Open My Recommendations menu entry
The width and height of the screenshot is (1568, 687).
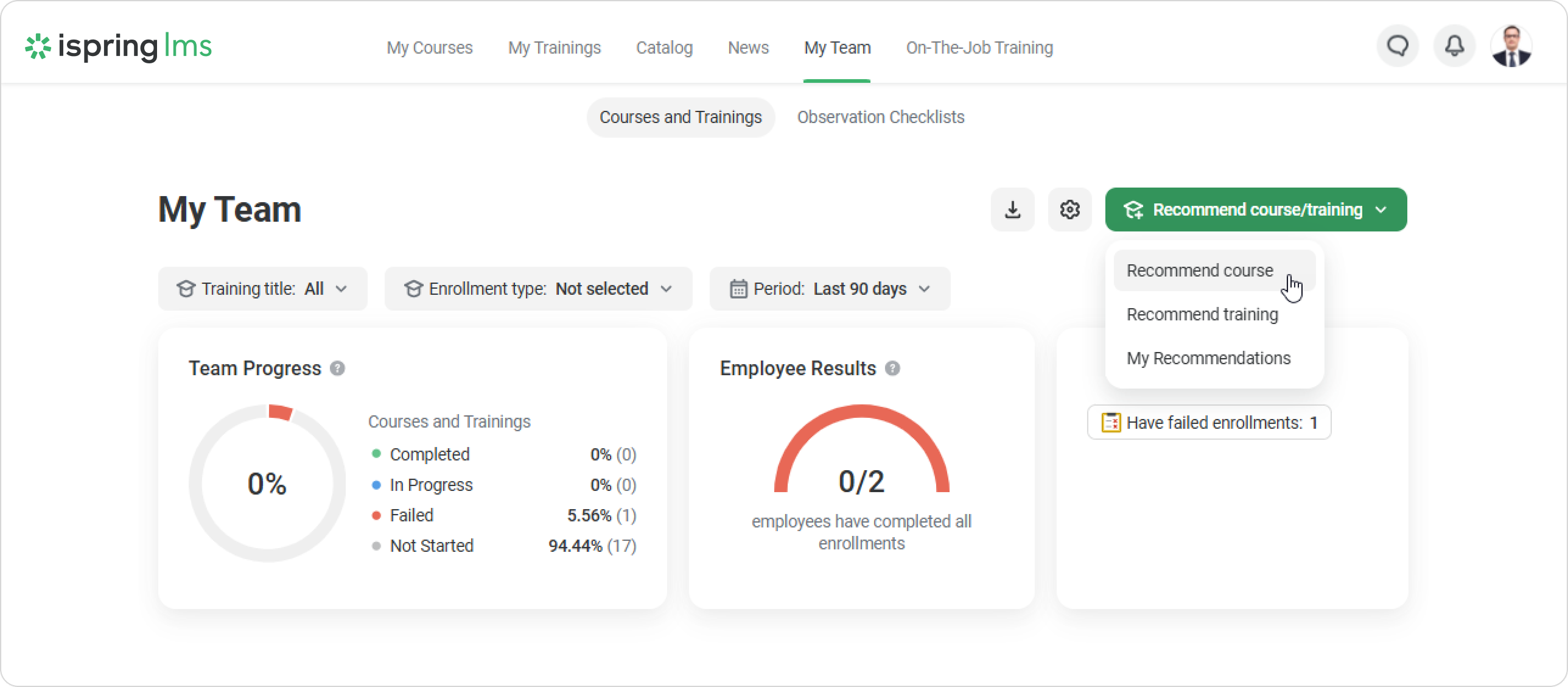(x=1208, y=358)
